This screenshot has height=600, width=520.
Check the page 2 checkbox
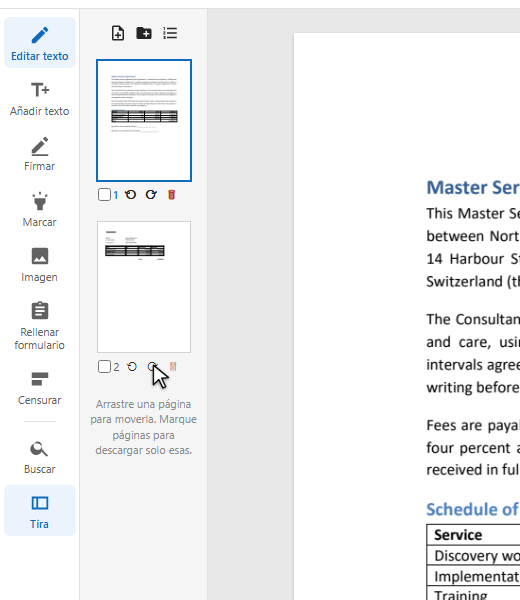(104, 367)
